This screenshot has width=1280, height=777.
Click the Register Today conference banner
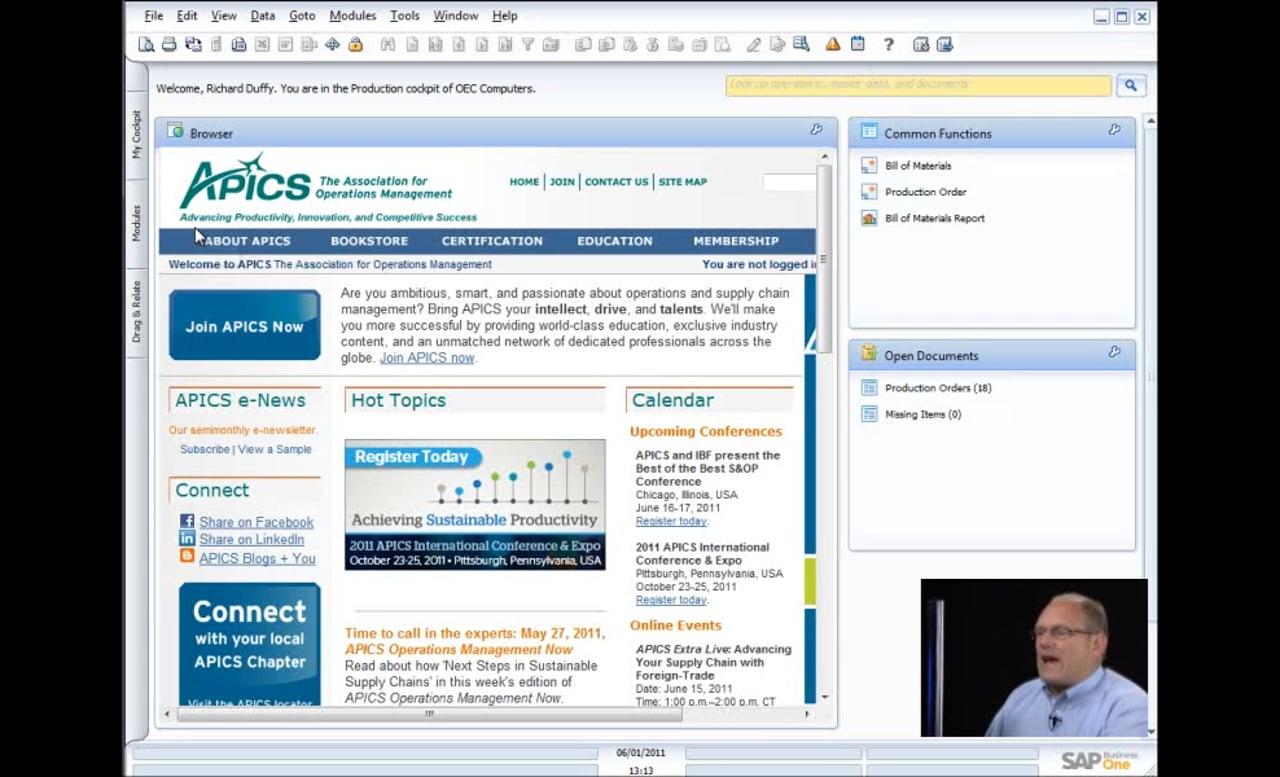pyautogui.click(x=475, y=505)
